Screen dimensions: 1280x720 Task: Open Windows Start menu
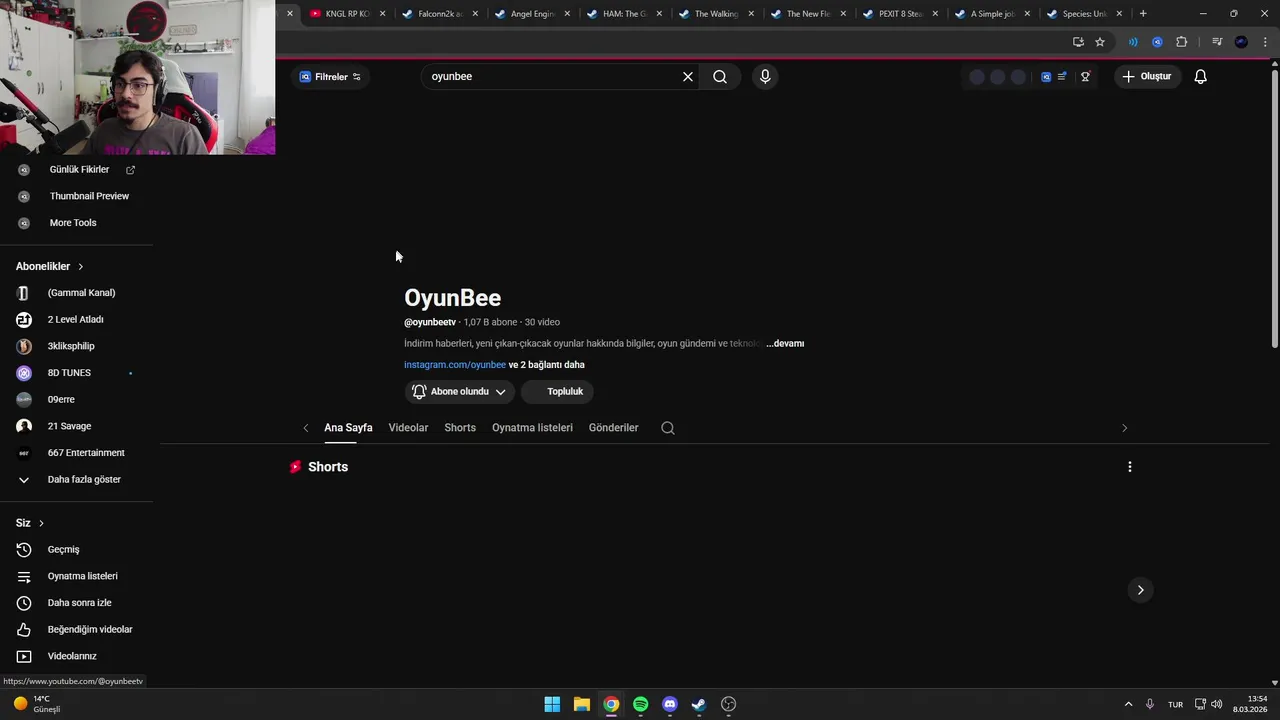point(552,704)
